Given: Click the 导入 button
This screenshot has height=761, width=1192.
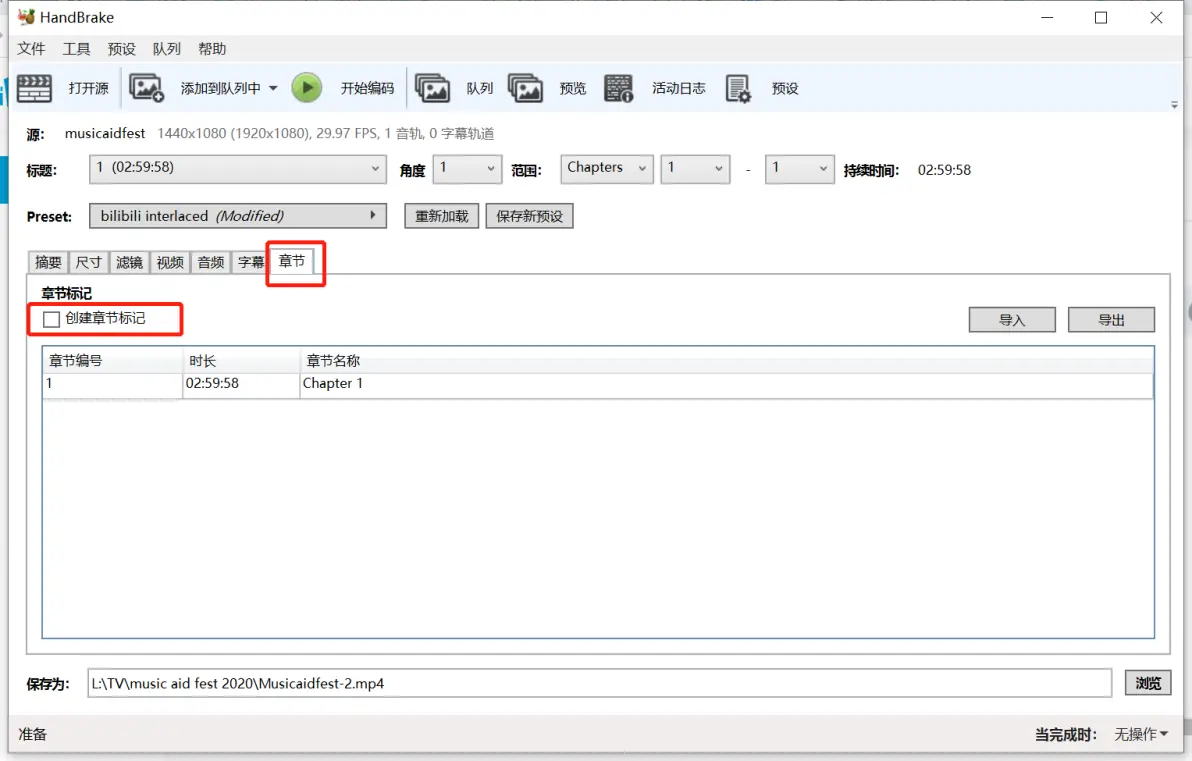Looking at the screenshot, I should [x=1012, y=320].
